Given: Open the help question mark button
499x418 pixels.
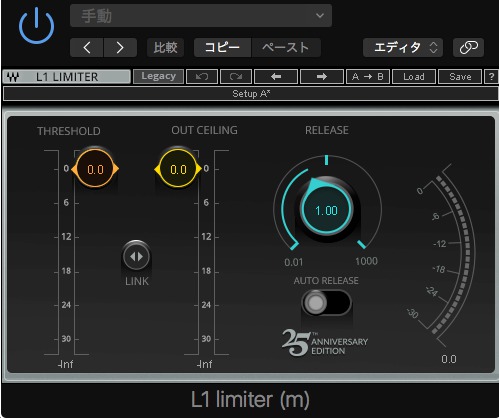Looking at the screenshot, I should tap(491, 76).
